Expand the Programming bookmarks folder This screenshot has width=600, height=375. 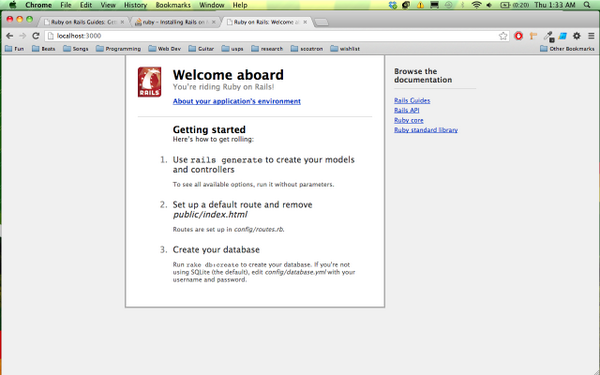click(118, 49)
